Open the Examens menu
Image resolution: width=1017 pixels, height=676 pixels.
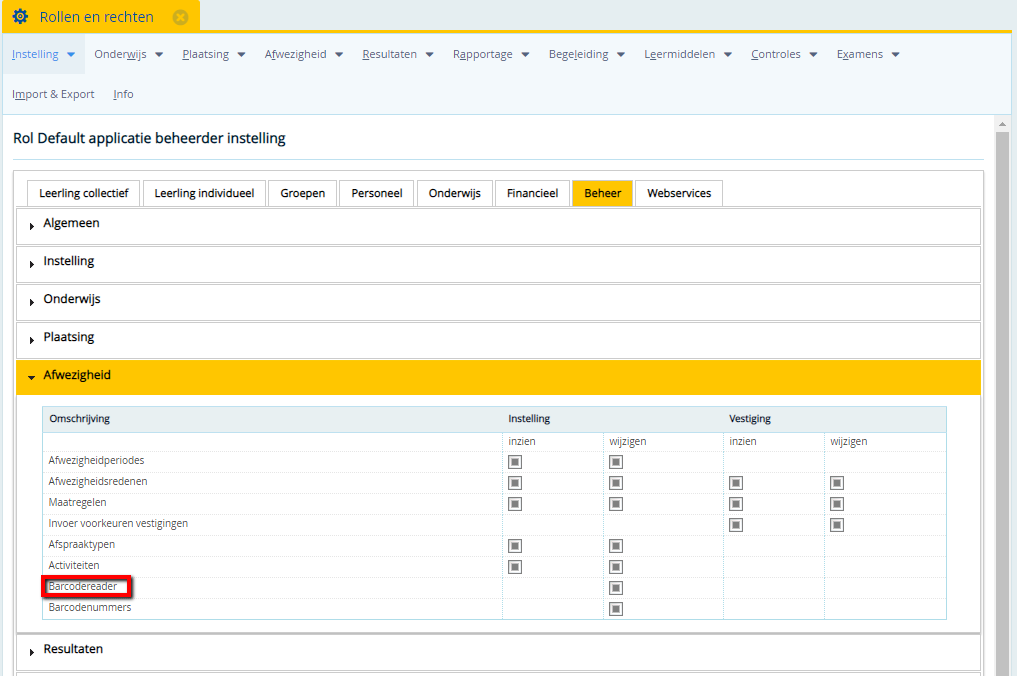[x=868, y=54]
